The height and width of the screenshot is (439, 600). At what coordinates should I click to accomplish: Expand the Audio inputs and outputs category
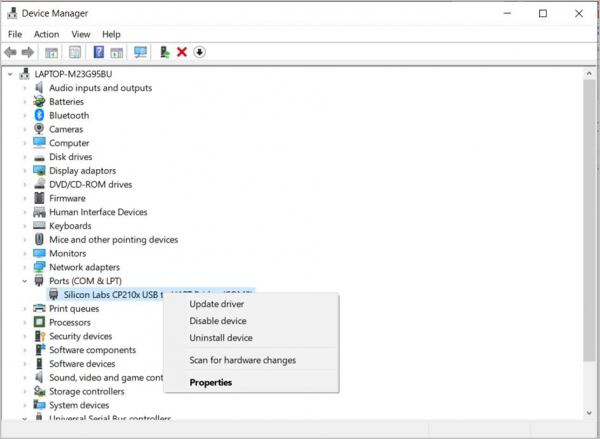pyautogui.click(x=24, y=88)
